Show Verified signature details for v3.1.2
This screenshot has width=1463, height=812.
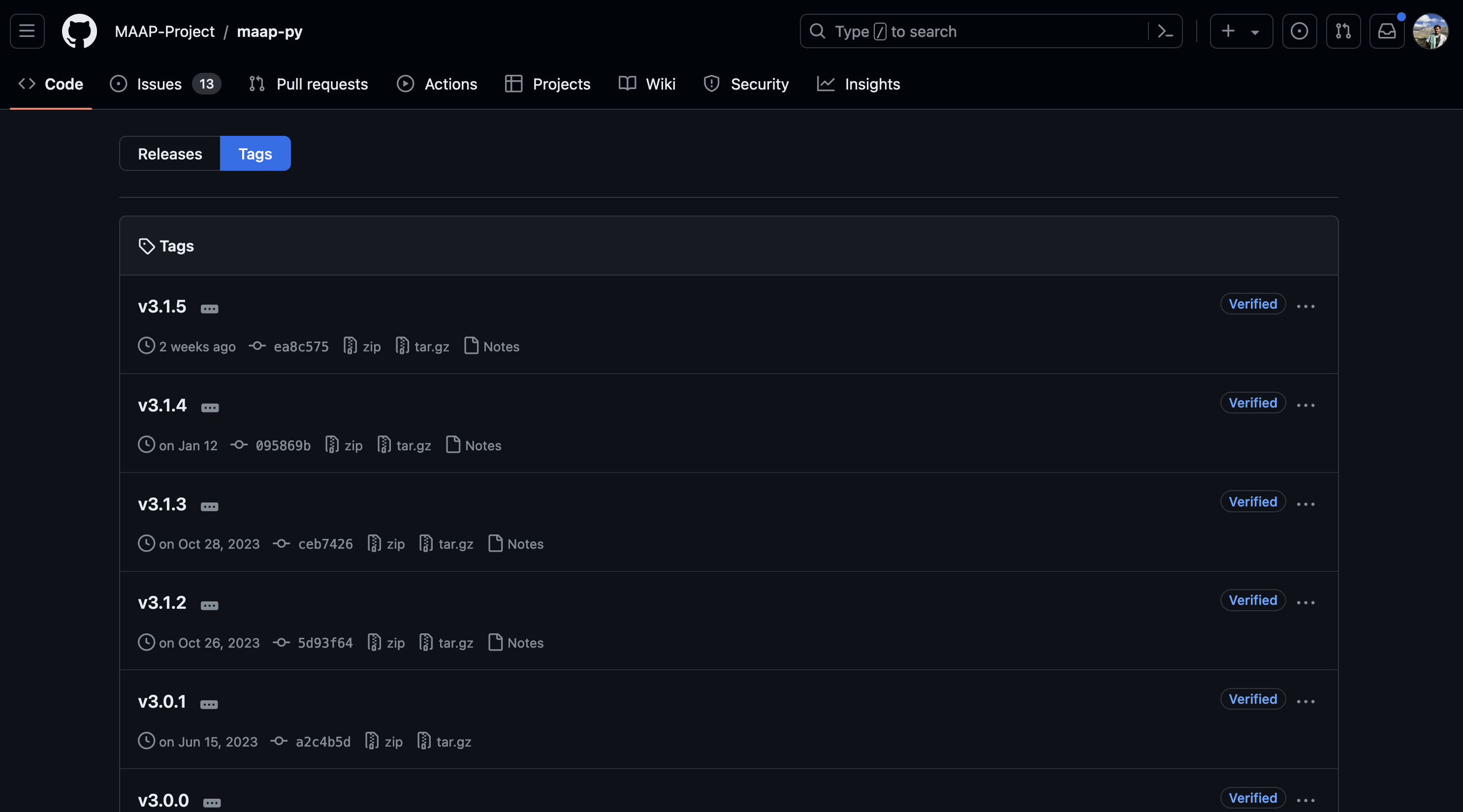[x=1253, y=600]
